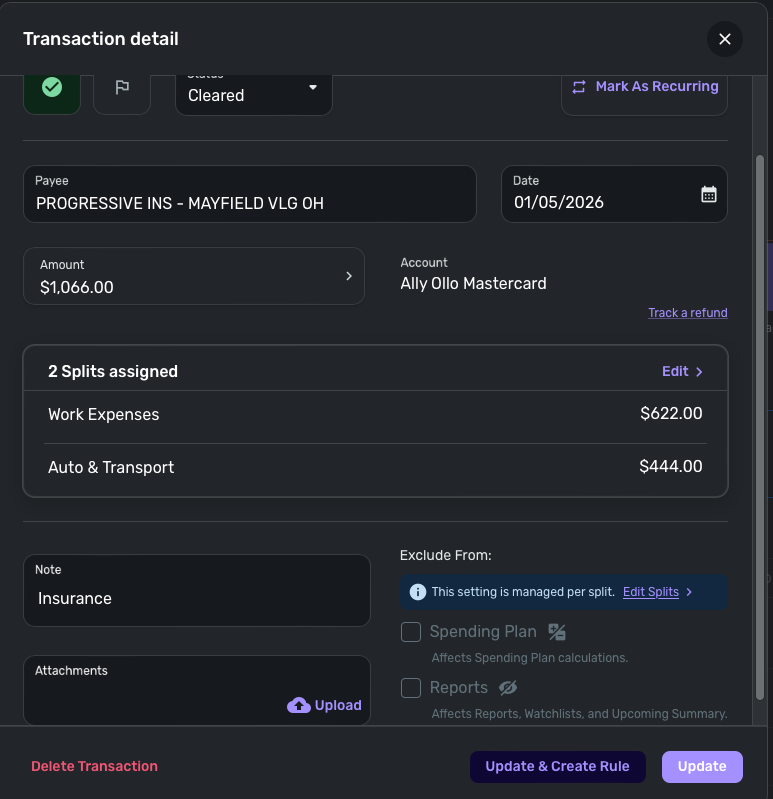Click the flag transaction icon

click(122, 88)
